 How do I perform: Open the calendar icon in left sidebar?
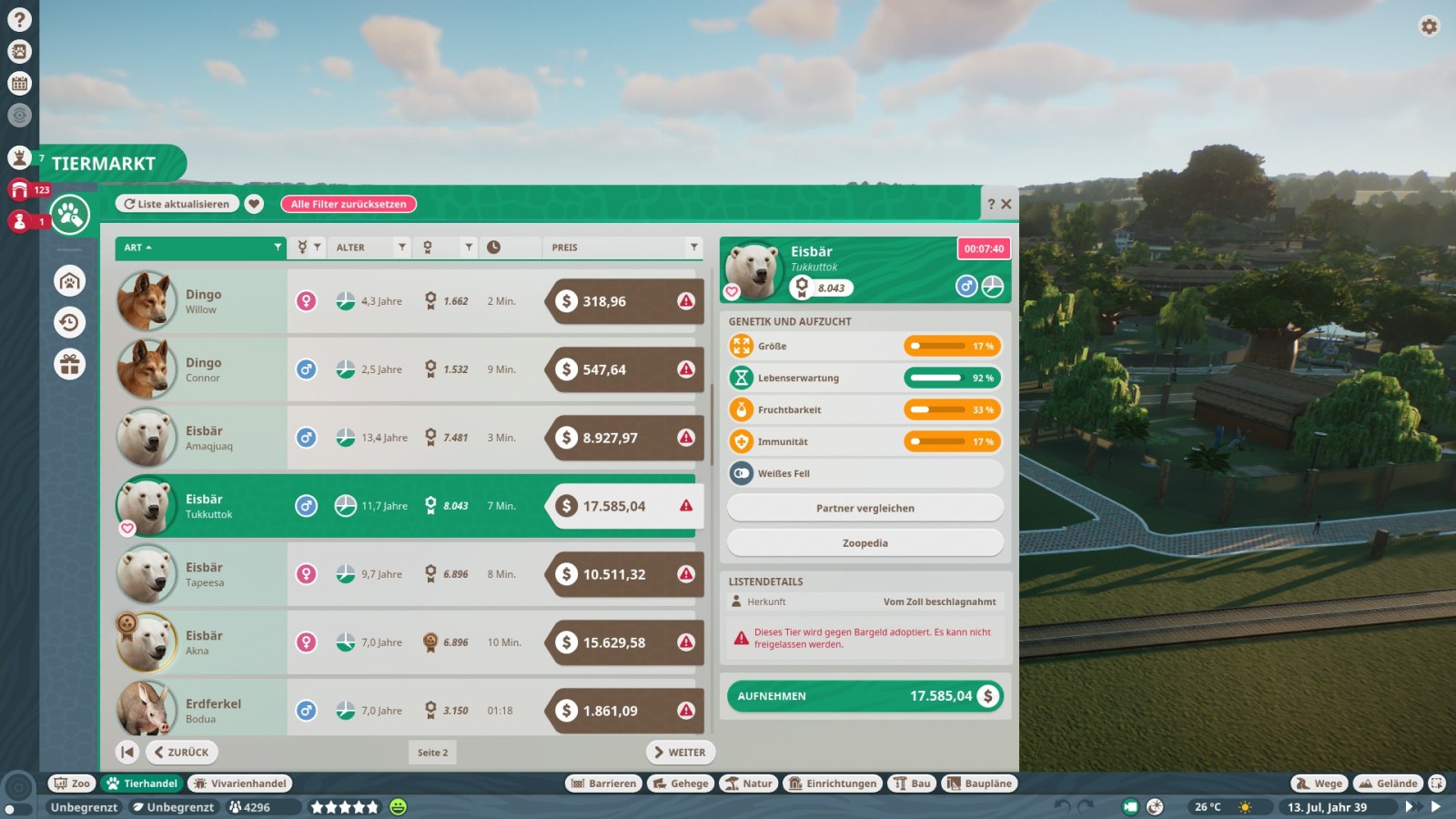(19, 84)
